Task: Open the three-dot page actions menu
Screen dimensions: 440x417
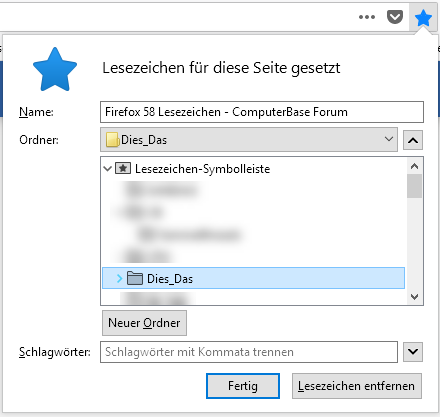Action: [367, 17]
